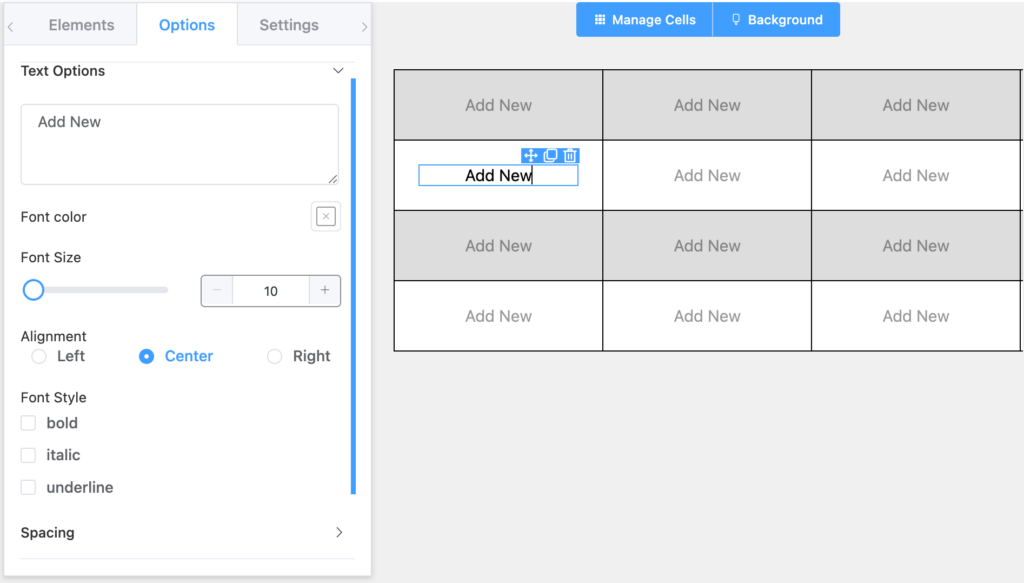Click the Font Size slider handle
This screenshot has height=583, width=1024.
[33, 290]
